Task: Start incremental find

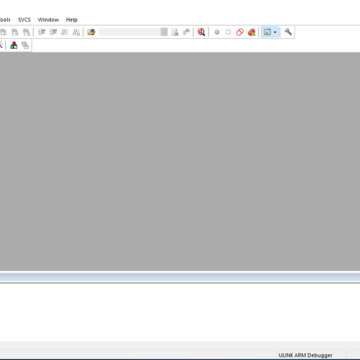Action: (186, 32)
